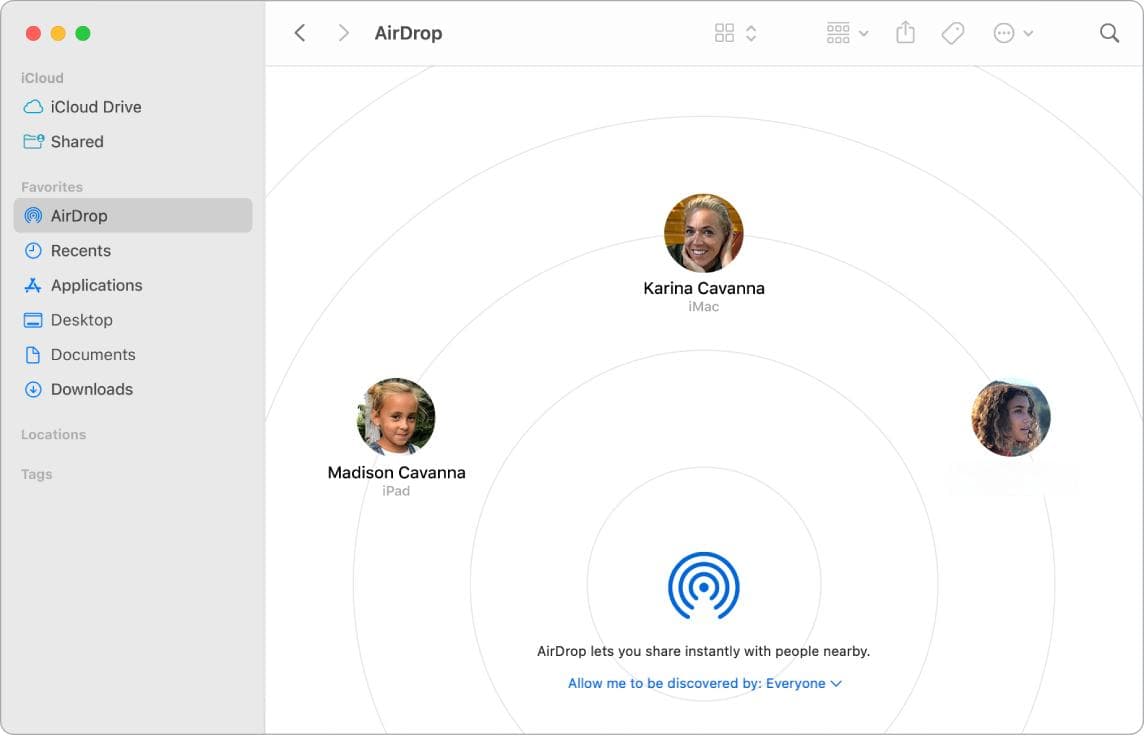Viewport: 1144px width, 738px height.
Task: Open Documents in sidebar
Action: pos(133,354)
